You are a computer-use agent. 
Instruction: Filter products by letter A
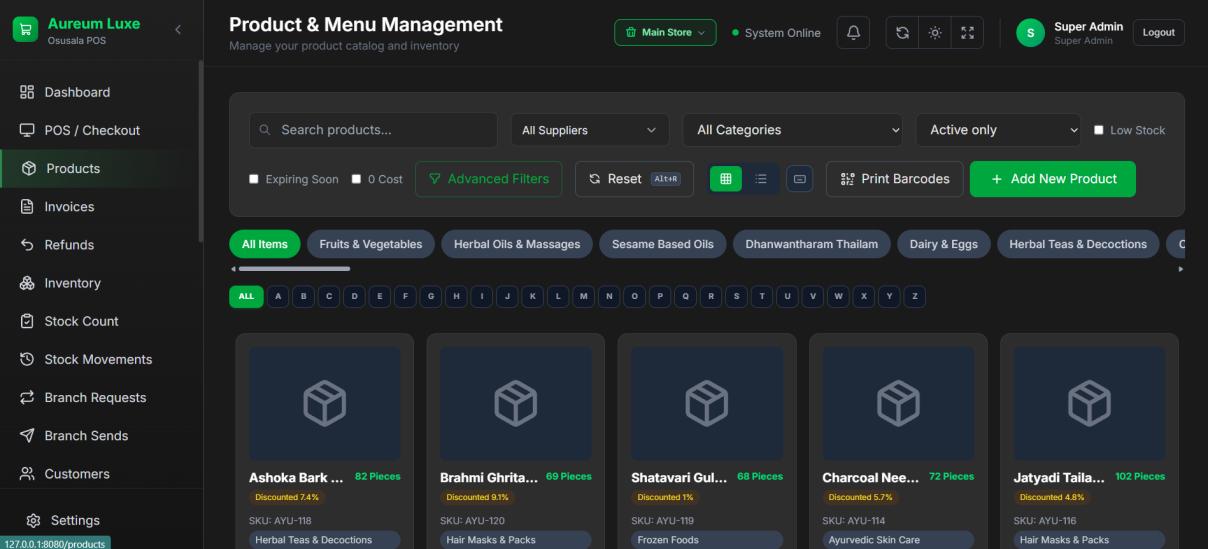tap(277, 296)
